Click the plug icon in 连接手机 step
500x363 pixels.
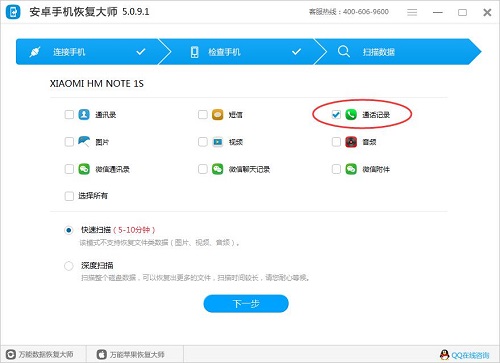coord(35,52)
